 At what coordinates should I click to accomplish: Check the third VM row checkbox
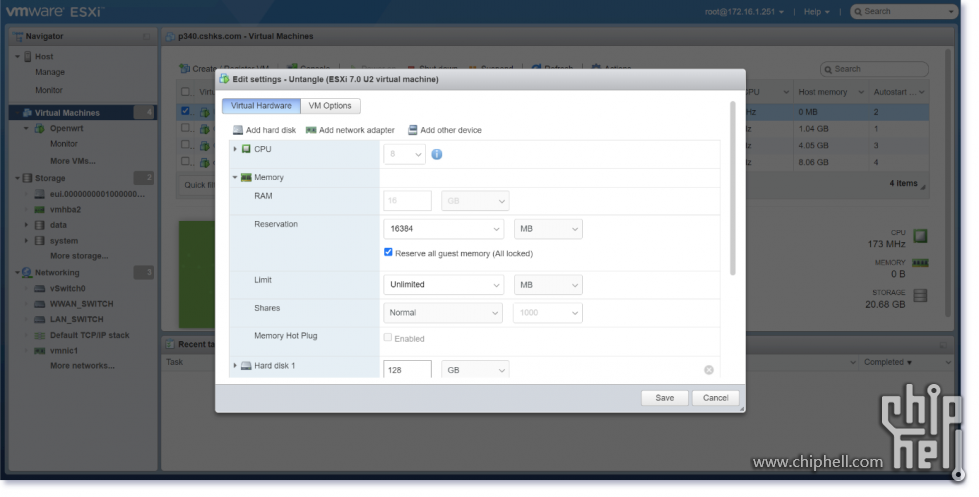click(185, 145)
